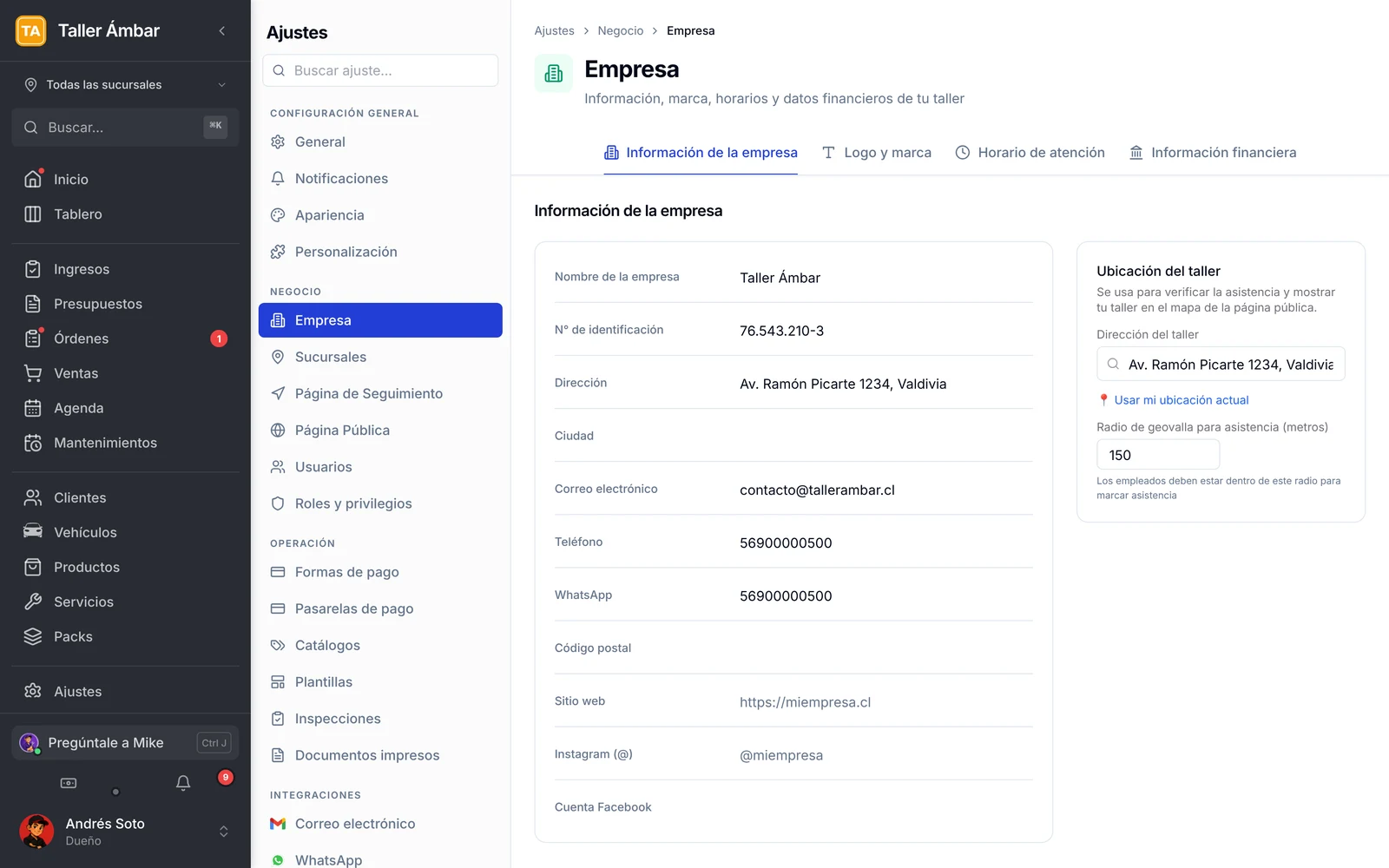Screen dimensions: 1389x868
Task: Click the identification number 76.543.210-3
Action: (781, 331)
